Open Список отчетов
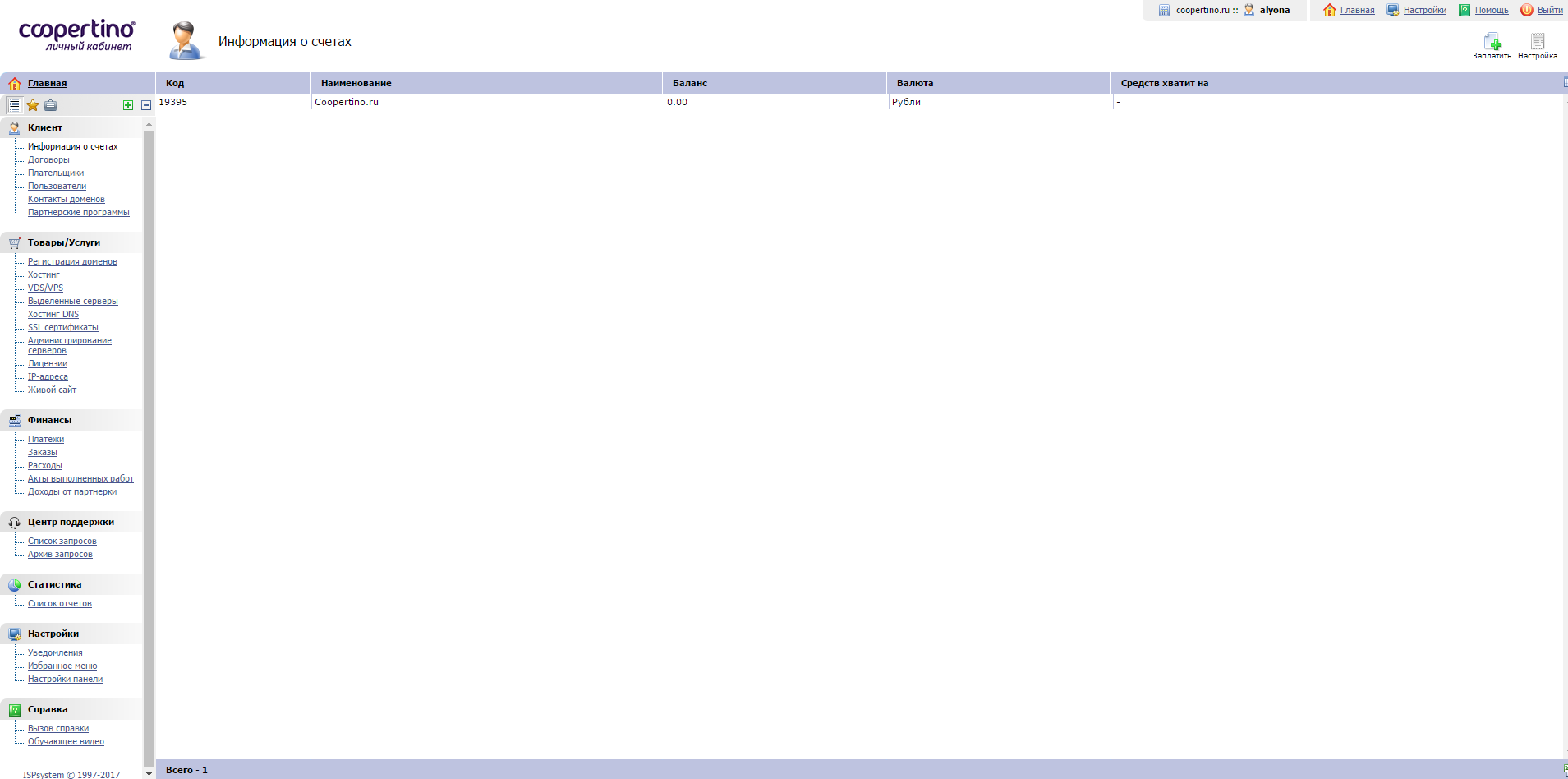Image resolution: width=1568 pixels, height=779 pixels. (x=60, y=603)
